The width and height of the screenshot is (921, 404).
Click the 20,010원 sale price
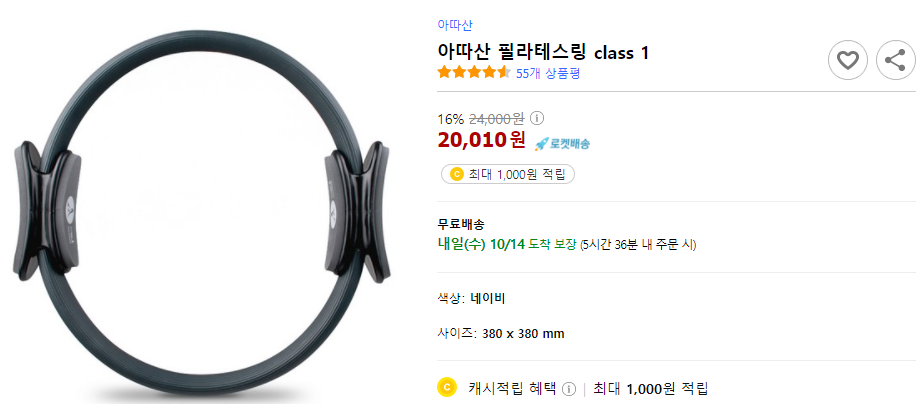tap(482, 140)
